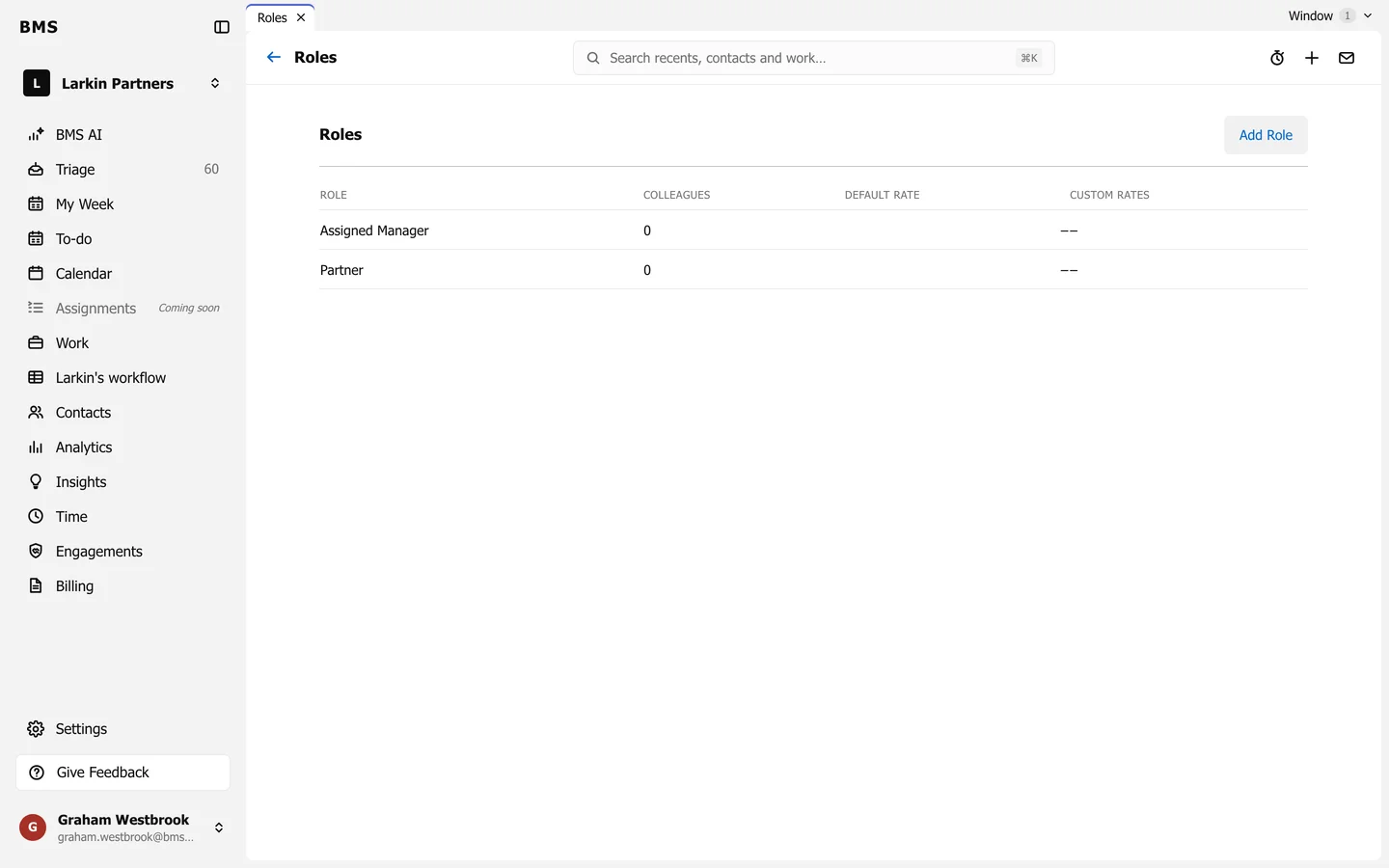Open Time tracking
This screenshot has height=868, width=1389.
123,517
